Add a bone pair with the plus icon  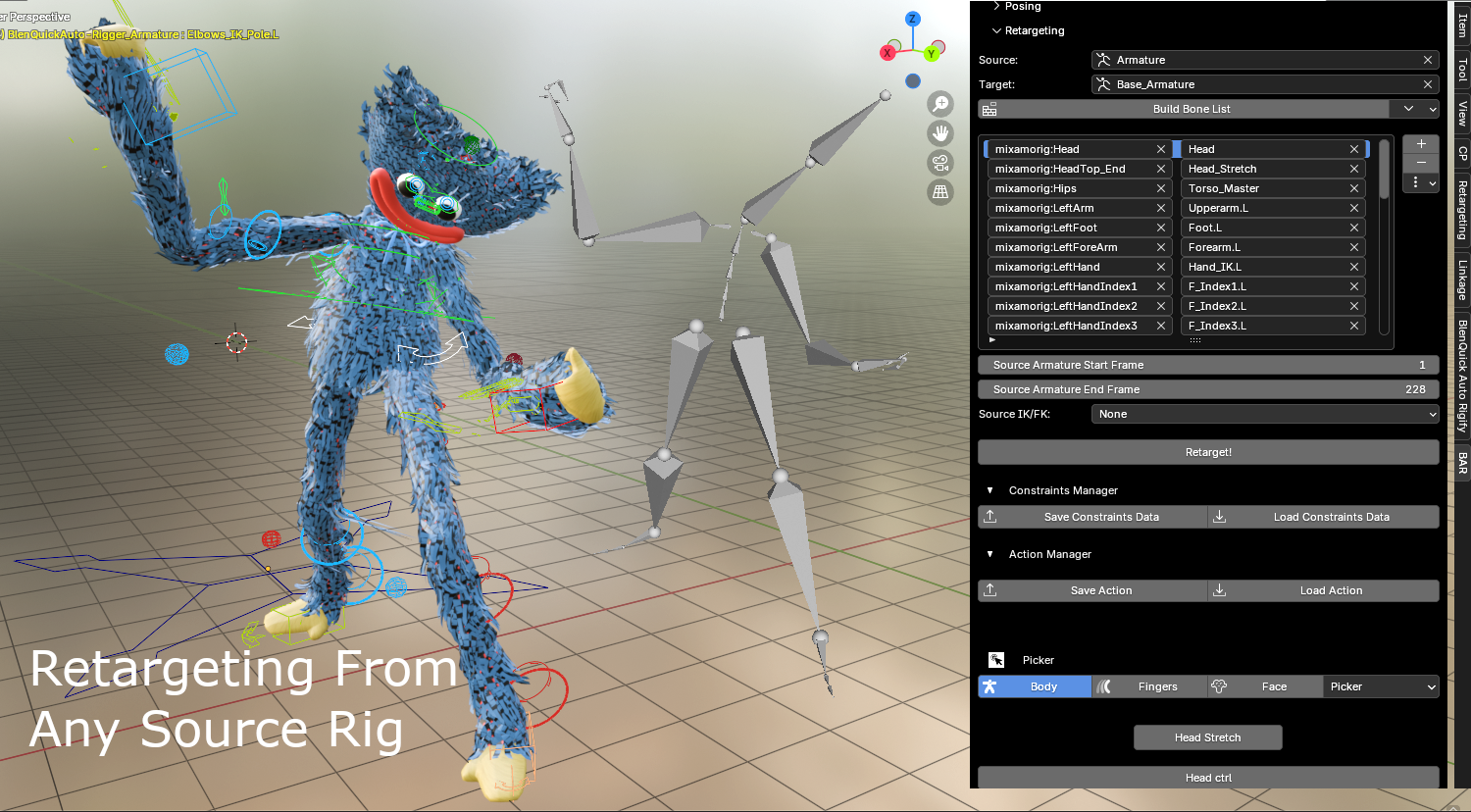coord(1420,143)
